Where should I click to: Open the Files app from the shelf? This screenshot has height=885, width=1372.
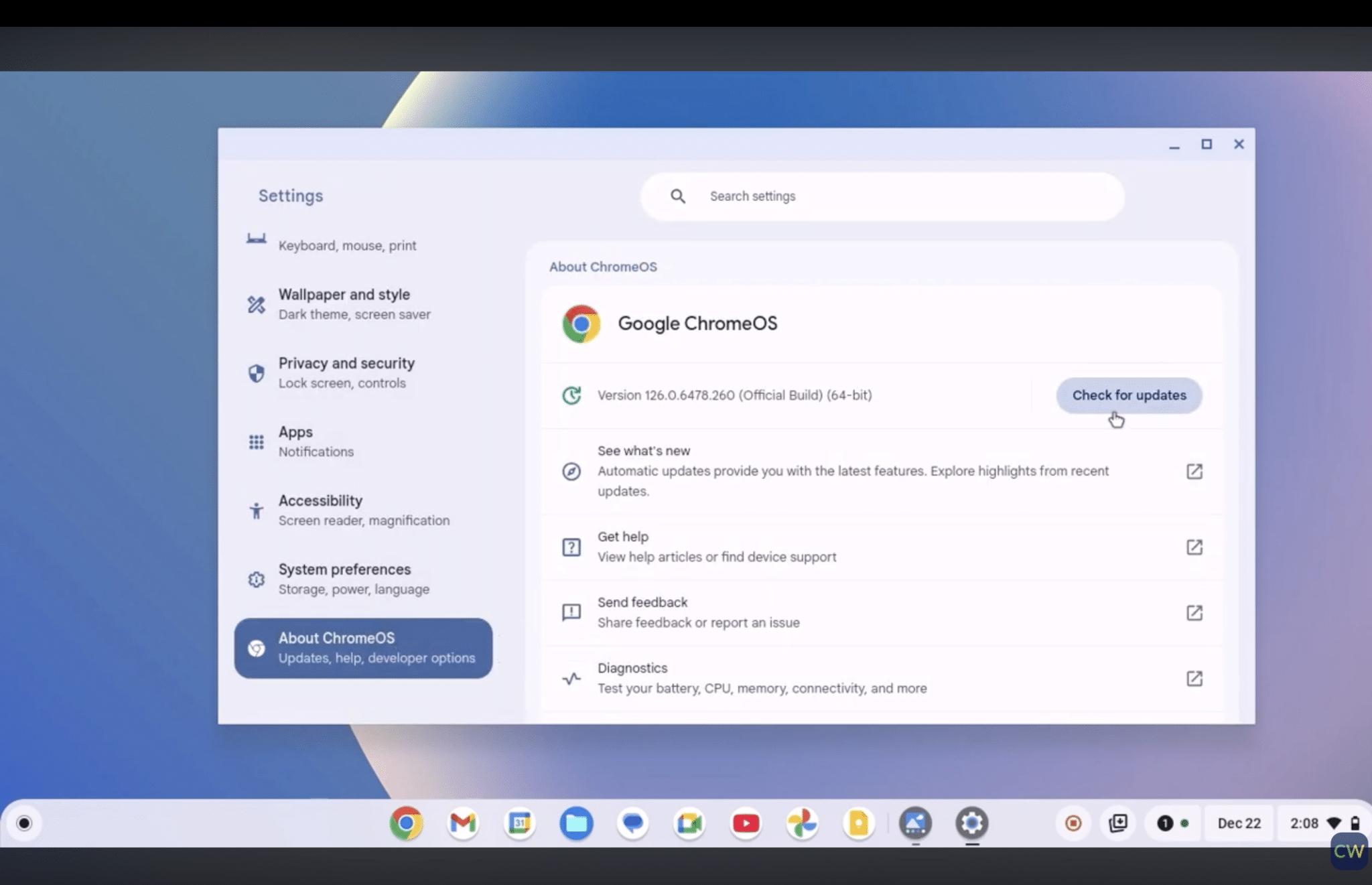click(x=576, y=823)
